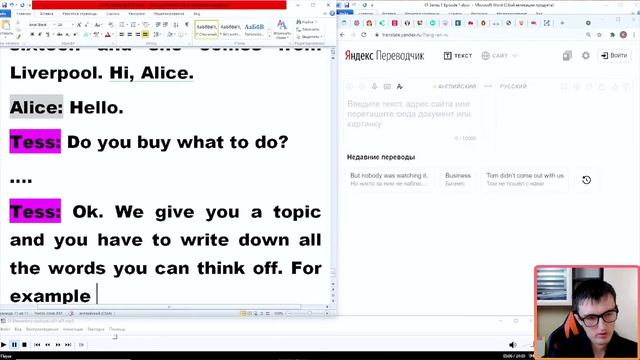Click the Increase Indent icon
Image resolution: width=640 pixels, height=360 pixels.
165,25
